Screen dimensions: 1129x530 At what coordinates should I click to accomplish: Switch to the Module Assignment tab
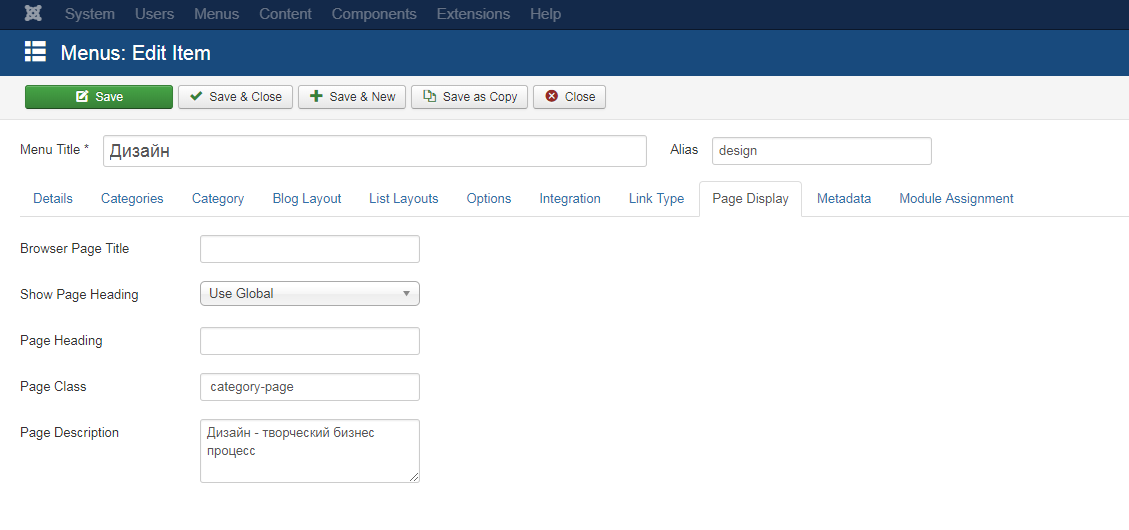point(956,199)
